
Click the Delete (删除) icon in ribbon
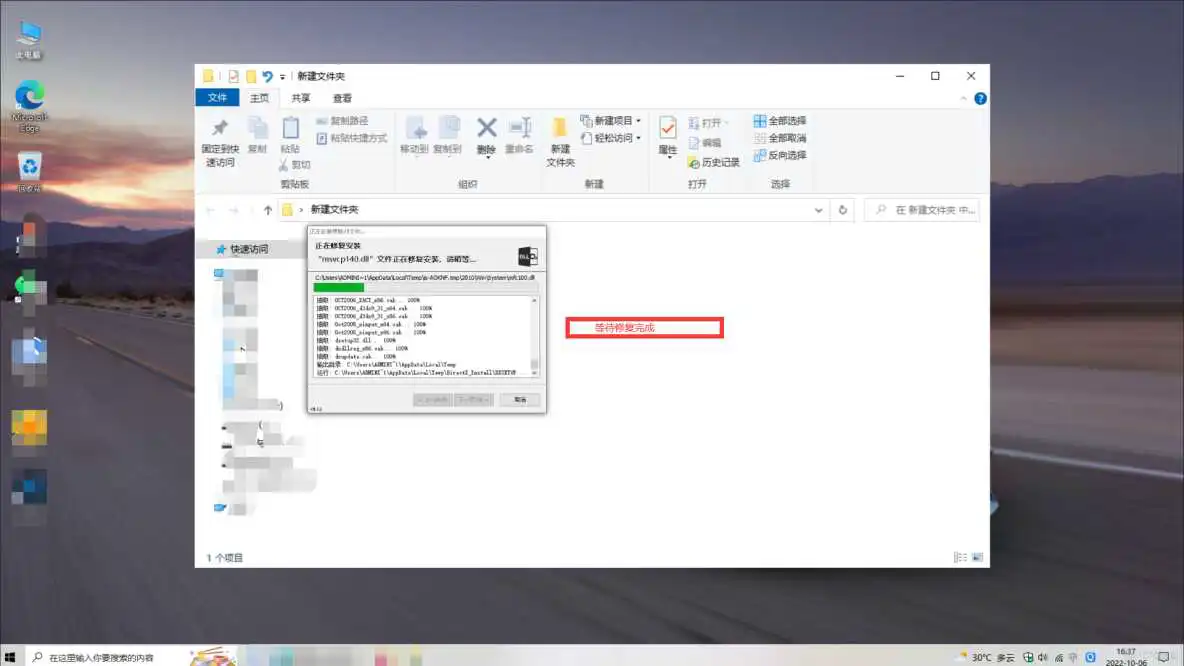[x=485, y=130]
